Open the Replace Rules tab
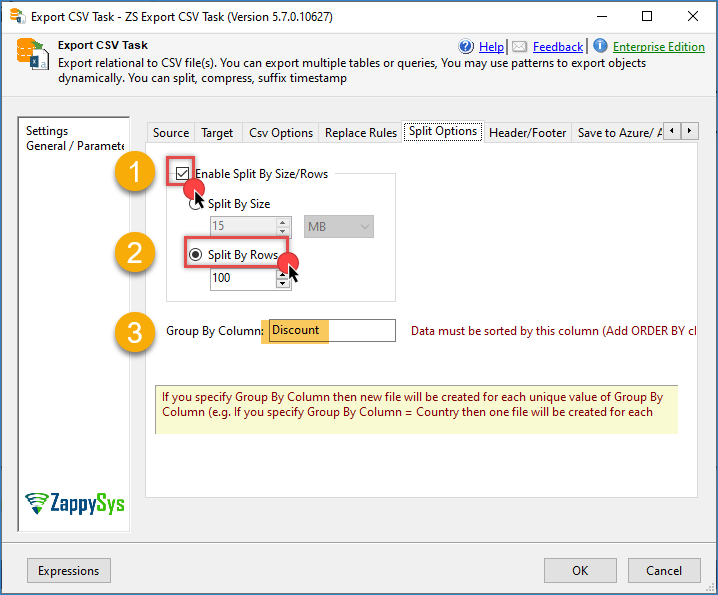The width and height of the screenshot is (718, 595). [x=361, y=133]
